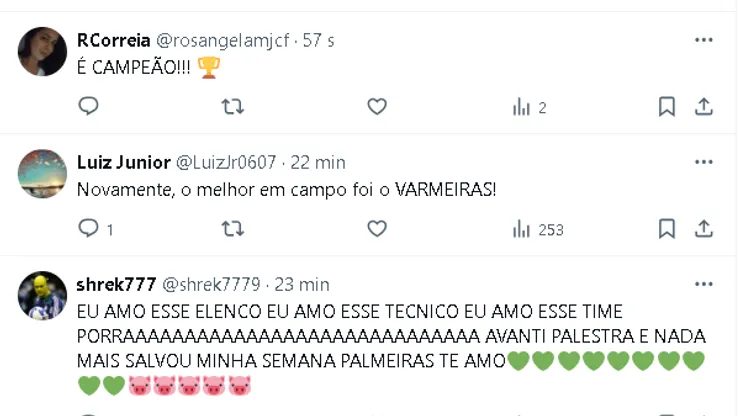Screen dimensions: 740x416
Task: Repost RCorreia's tweet
Action: click(232, 106)
